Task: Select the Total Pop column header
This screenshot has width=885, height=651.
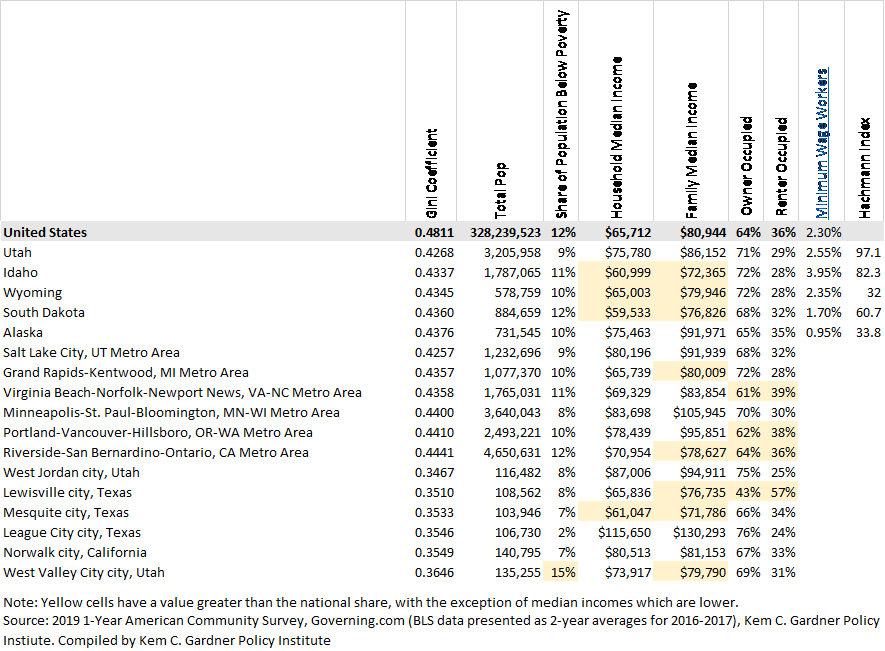Action: [x=501, y=190]
